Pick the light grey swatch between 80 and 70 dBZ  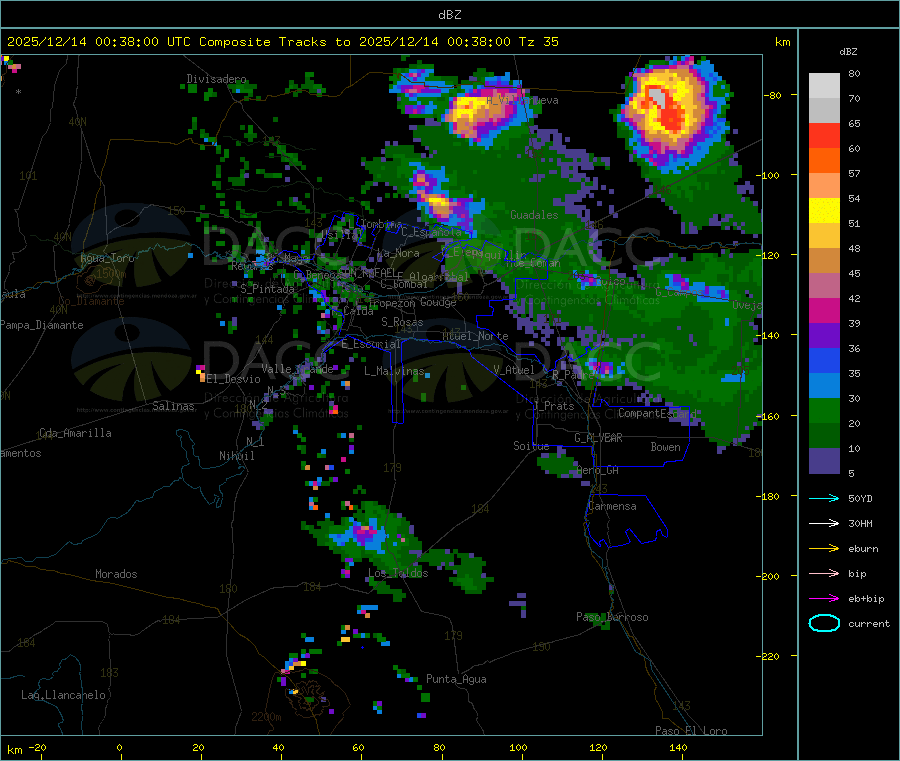(x=824, y=86)
